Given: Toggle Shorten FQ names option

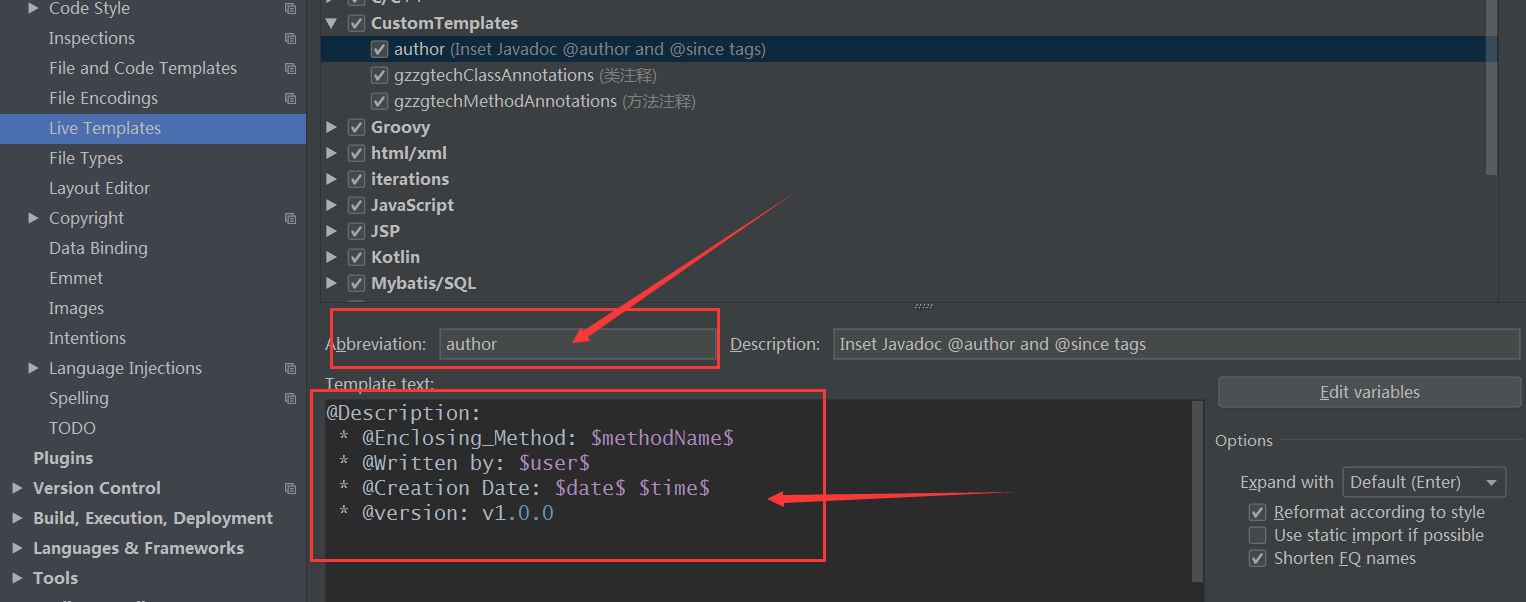Looking at the screenshot, I should [x=1258, y=558].
